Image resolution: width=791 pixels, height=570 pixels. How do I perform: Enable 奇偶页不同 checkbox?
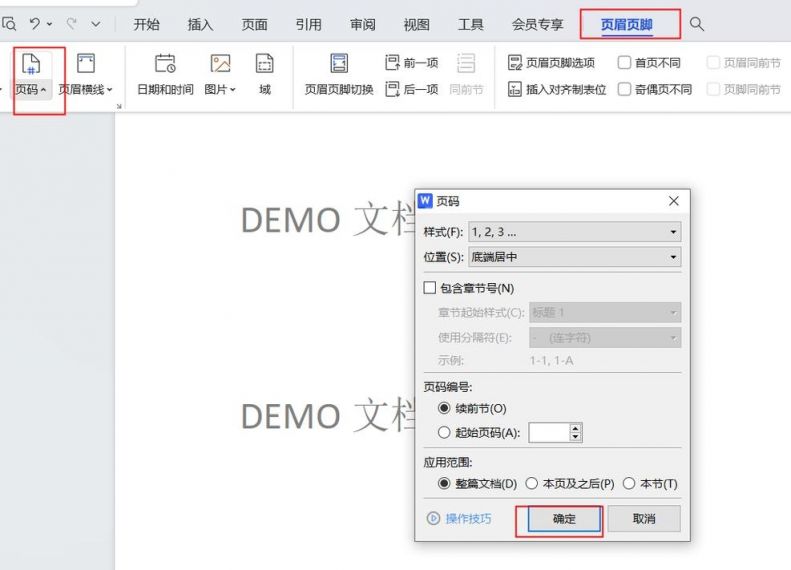(x=624, y=89)
